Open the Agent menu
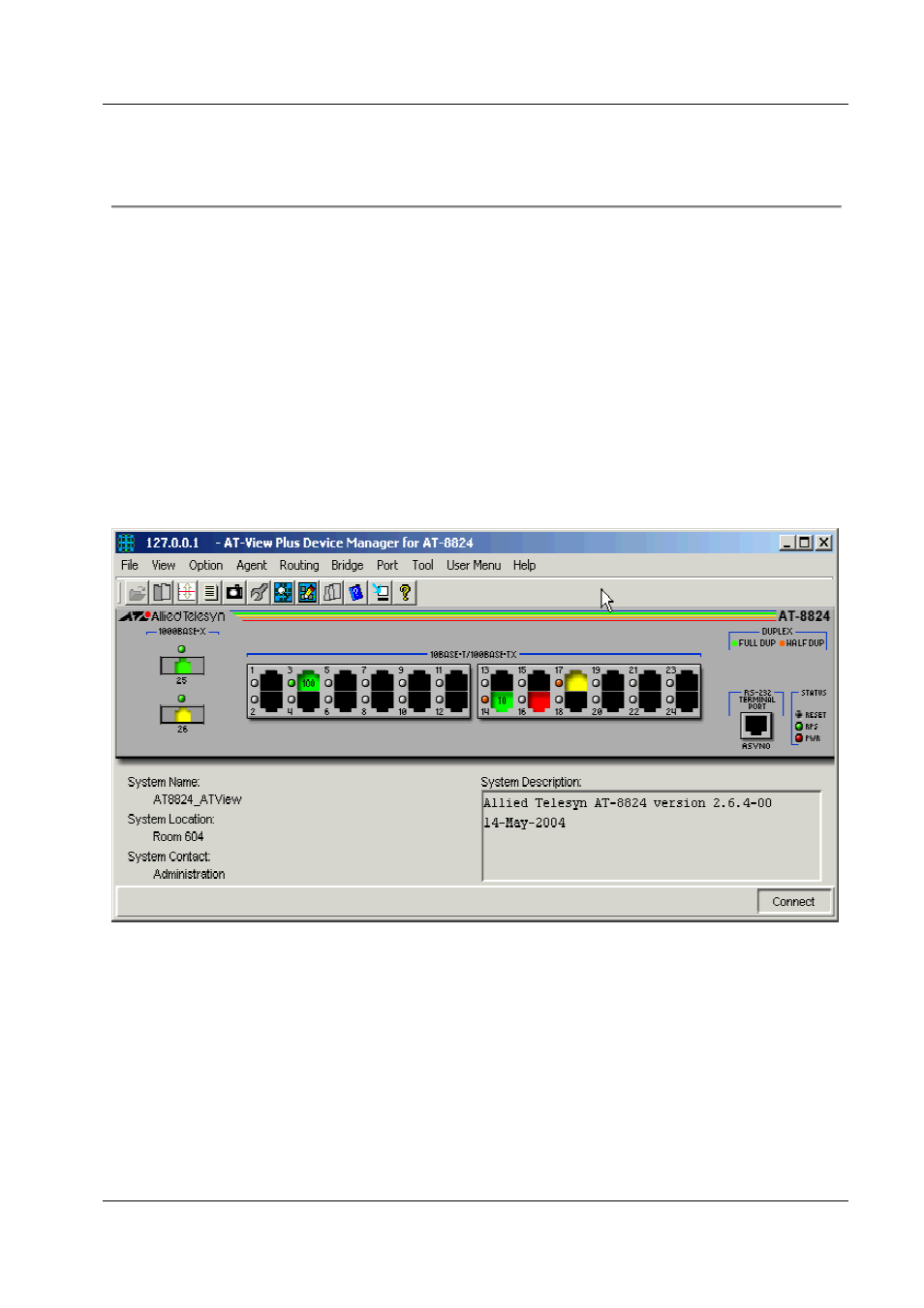The height and width of the screenshot is (1308, 924). [x=252, y=566]
